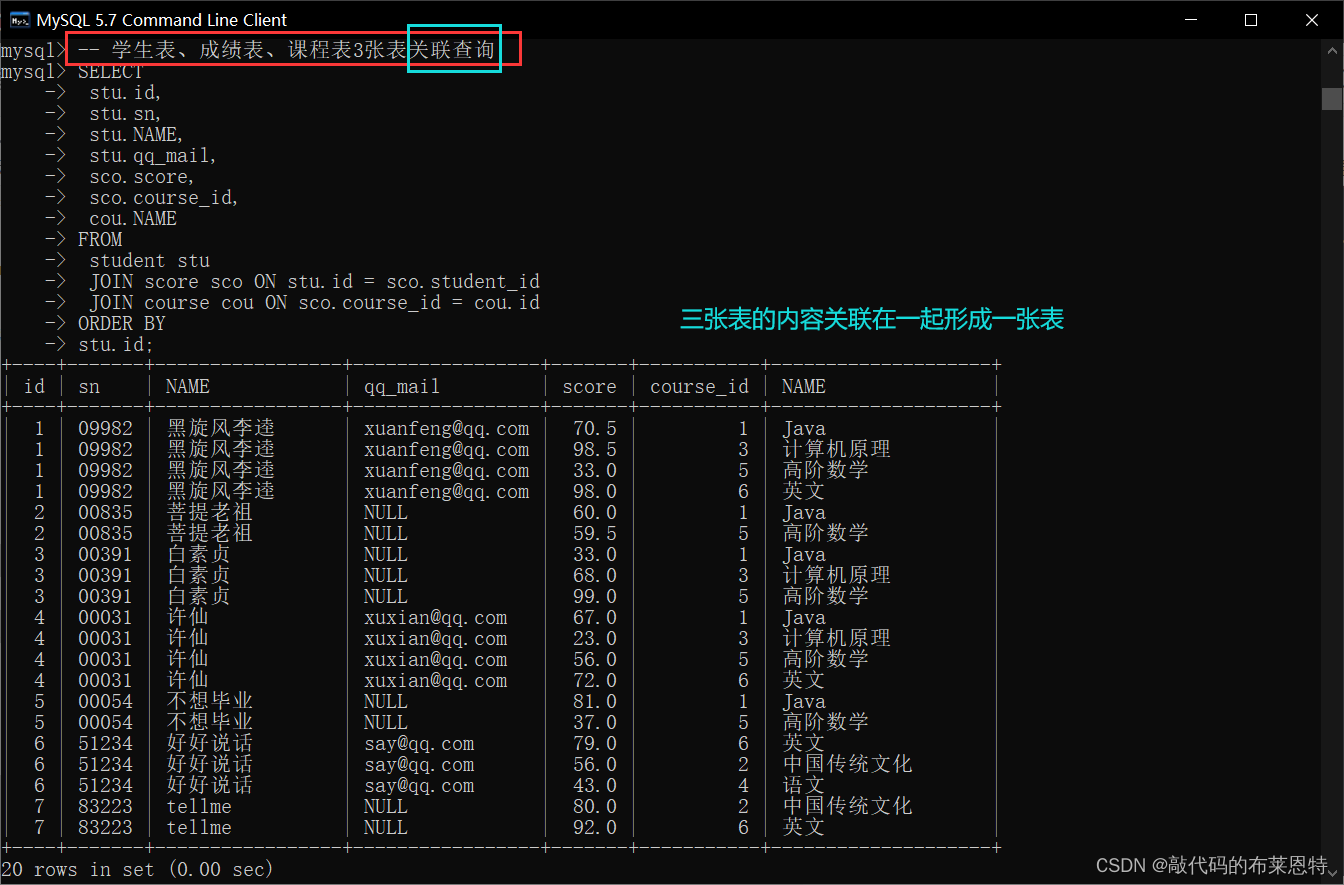Click the score value 67.0
The width and height of the screenshot is (1344, 885).
click(x=595, y=618)
